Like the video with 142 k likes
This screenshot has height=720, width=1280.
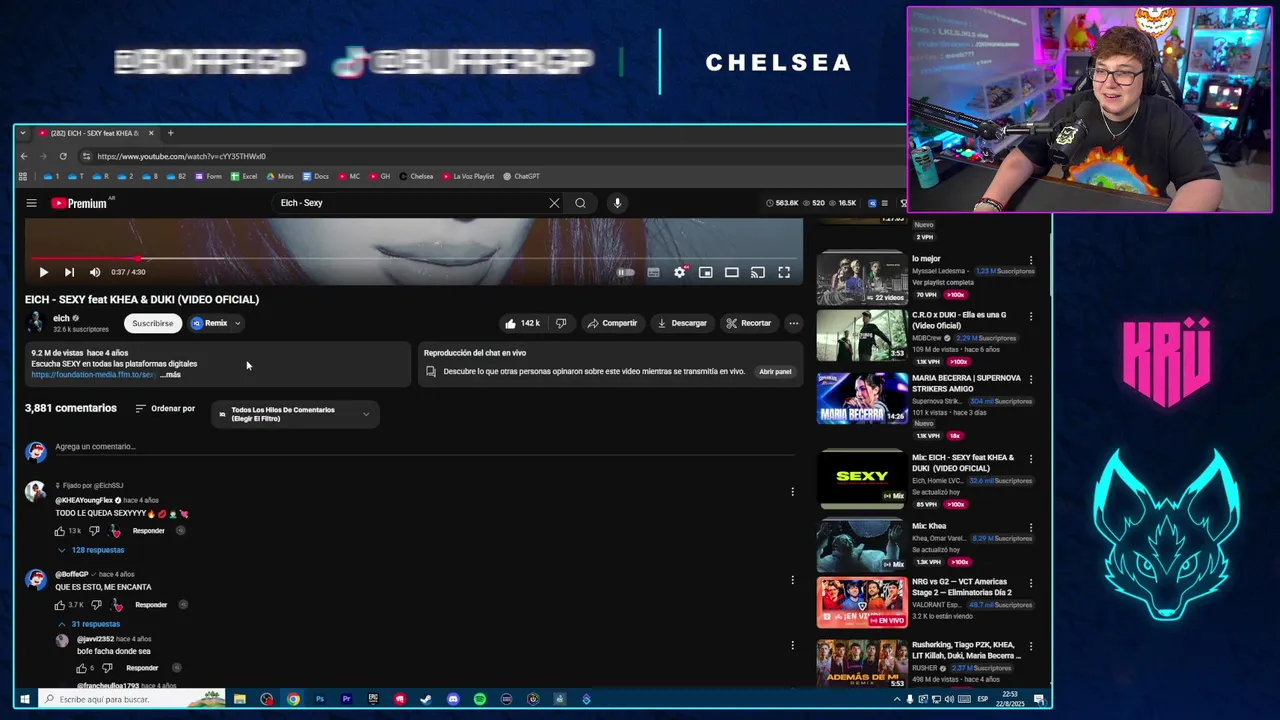[523, 323]
